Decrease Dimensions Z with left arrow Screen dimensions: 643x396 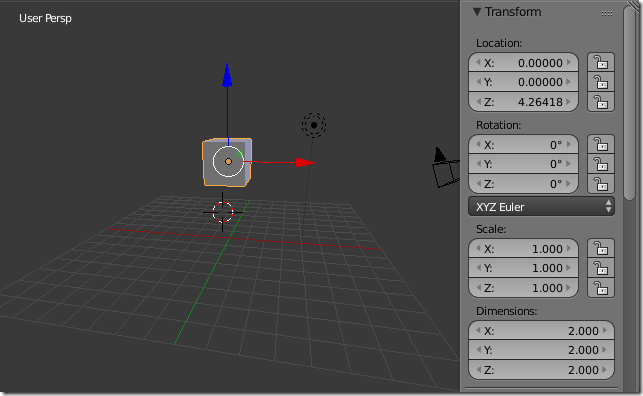pos(478,369)
